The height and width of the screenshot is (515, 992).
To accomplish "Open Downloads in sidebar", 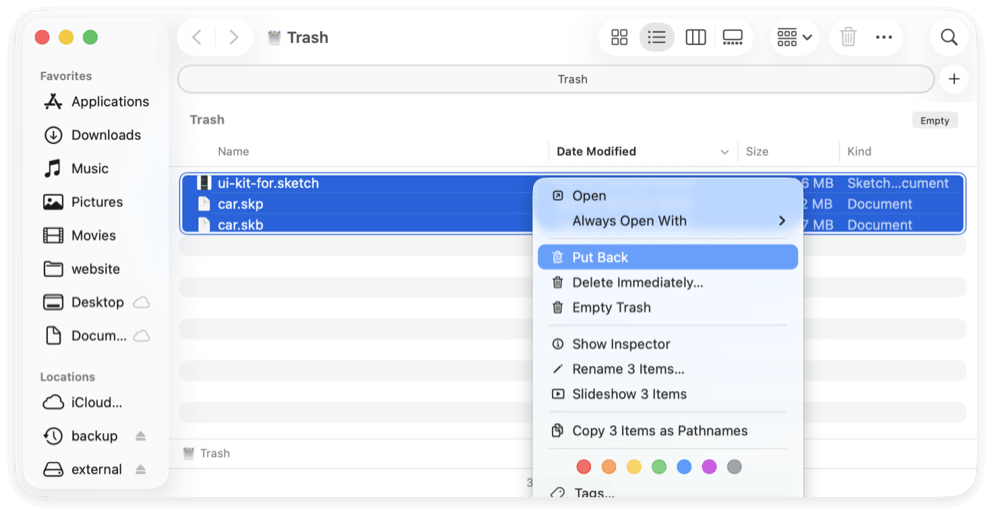I will coord(93,135).
